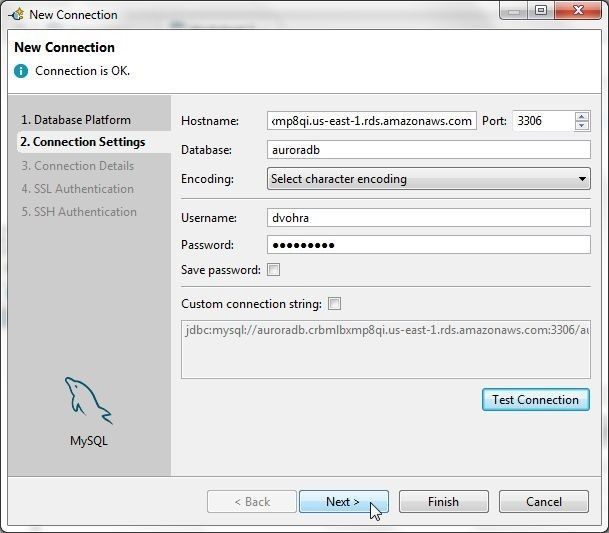609x533 pixels.
Task: Select step 4 SSL Authentication
Action: (x=77, y=189)
